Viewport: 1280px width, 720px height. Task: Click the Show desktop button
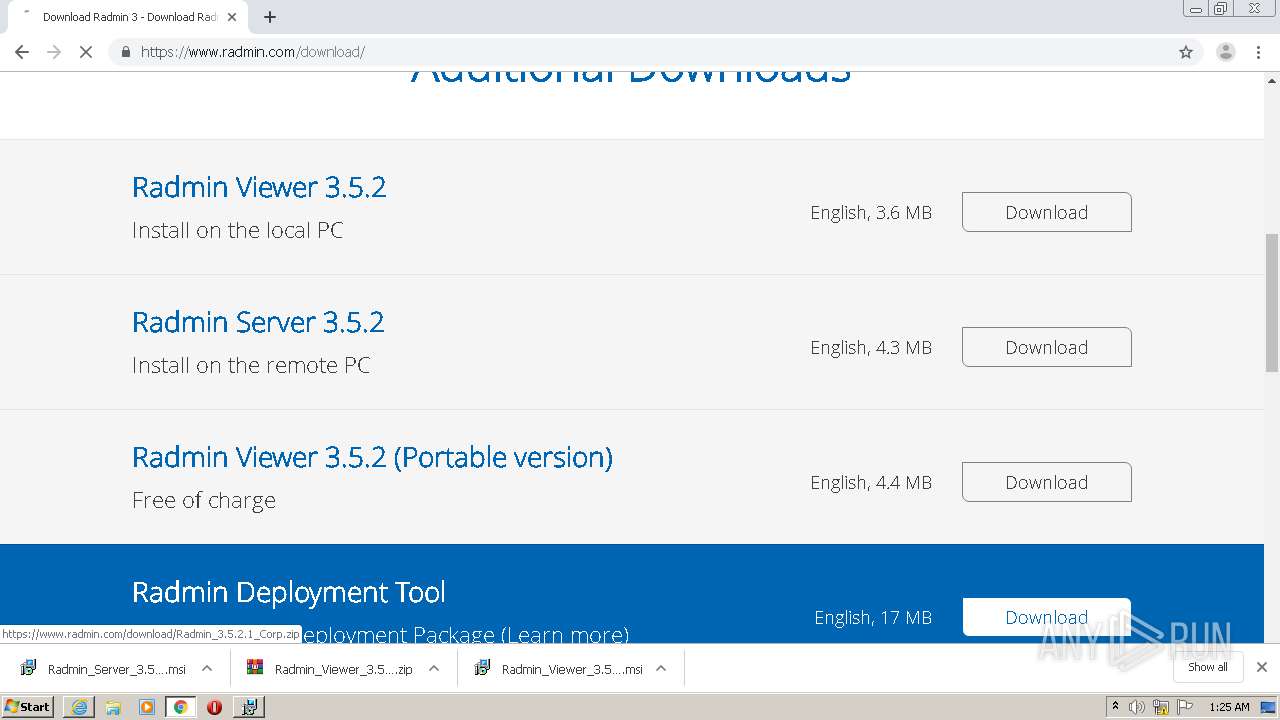(1270, 707)
